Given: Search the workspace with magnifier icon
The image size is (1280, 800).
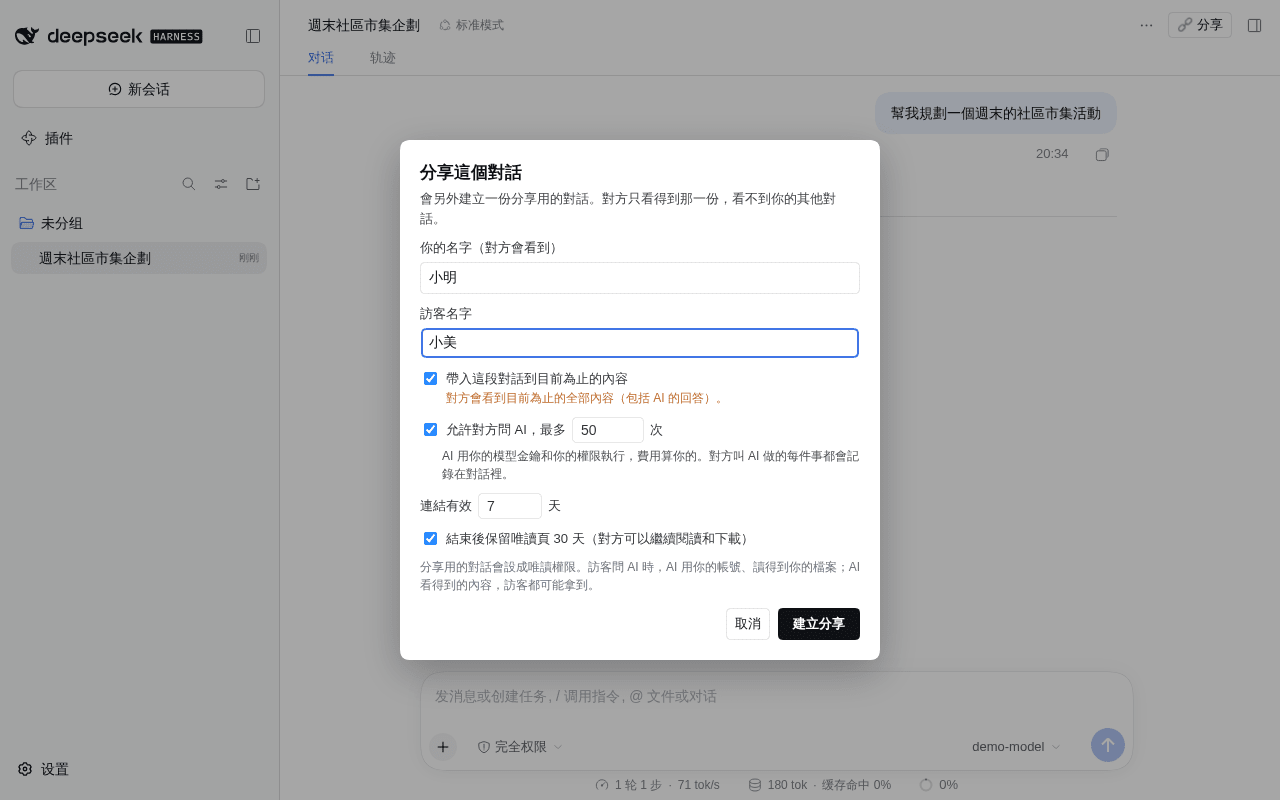Looking at the screenshot, I should pos(189,184).
